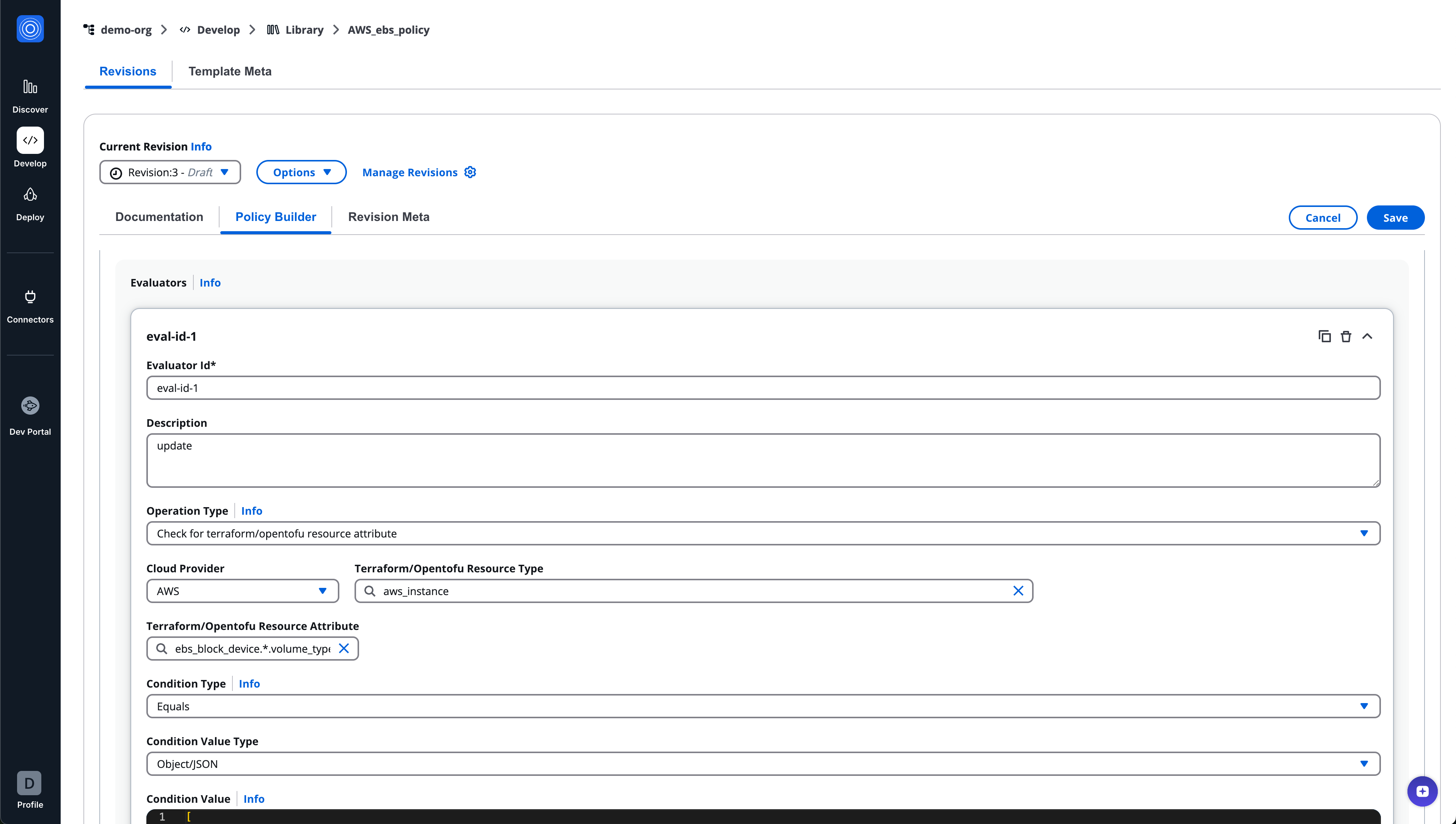
Task: Clear the aws_instance resource type selection
Action: 1018,590
